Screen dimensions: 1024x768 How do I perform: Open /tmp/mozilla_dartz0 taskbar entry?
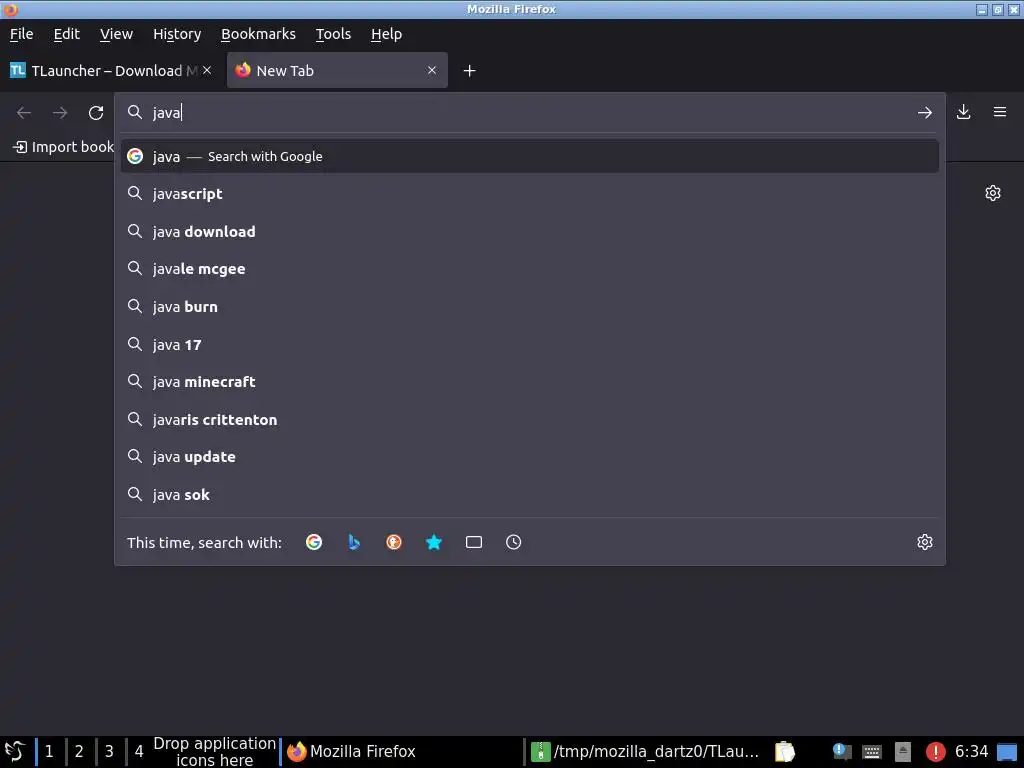pyautogui.click(x=647, y=752)
